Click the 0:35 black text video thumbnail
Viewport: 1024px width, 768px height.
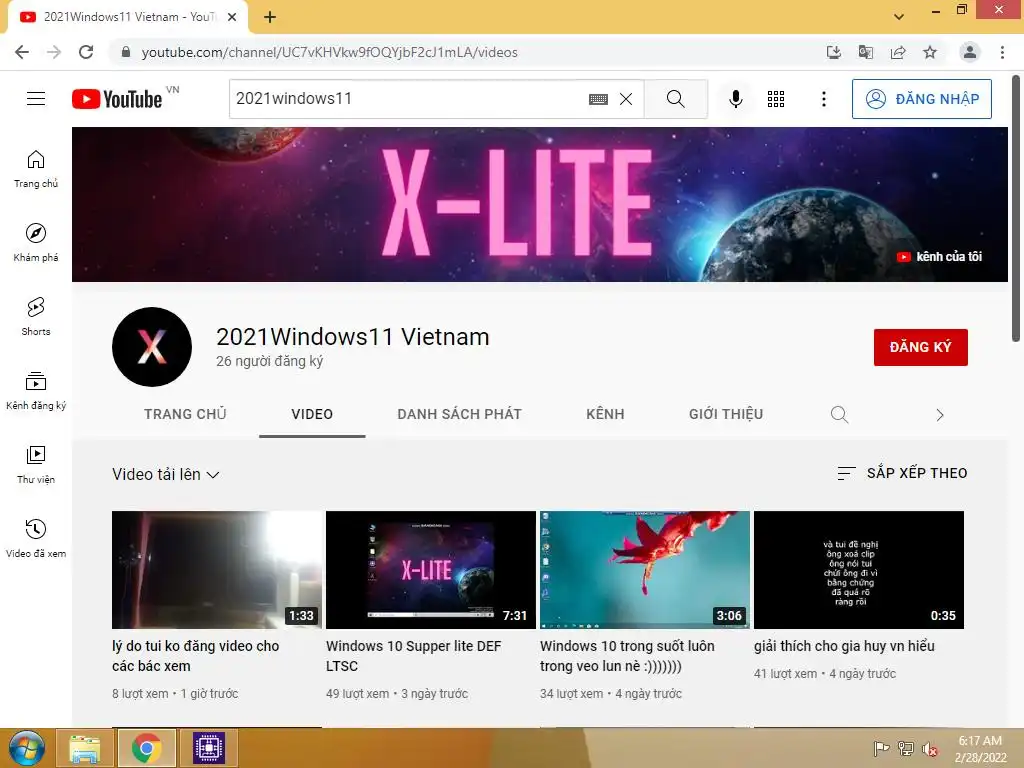(859, 570)
